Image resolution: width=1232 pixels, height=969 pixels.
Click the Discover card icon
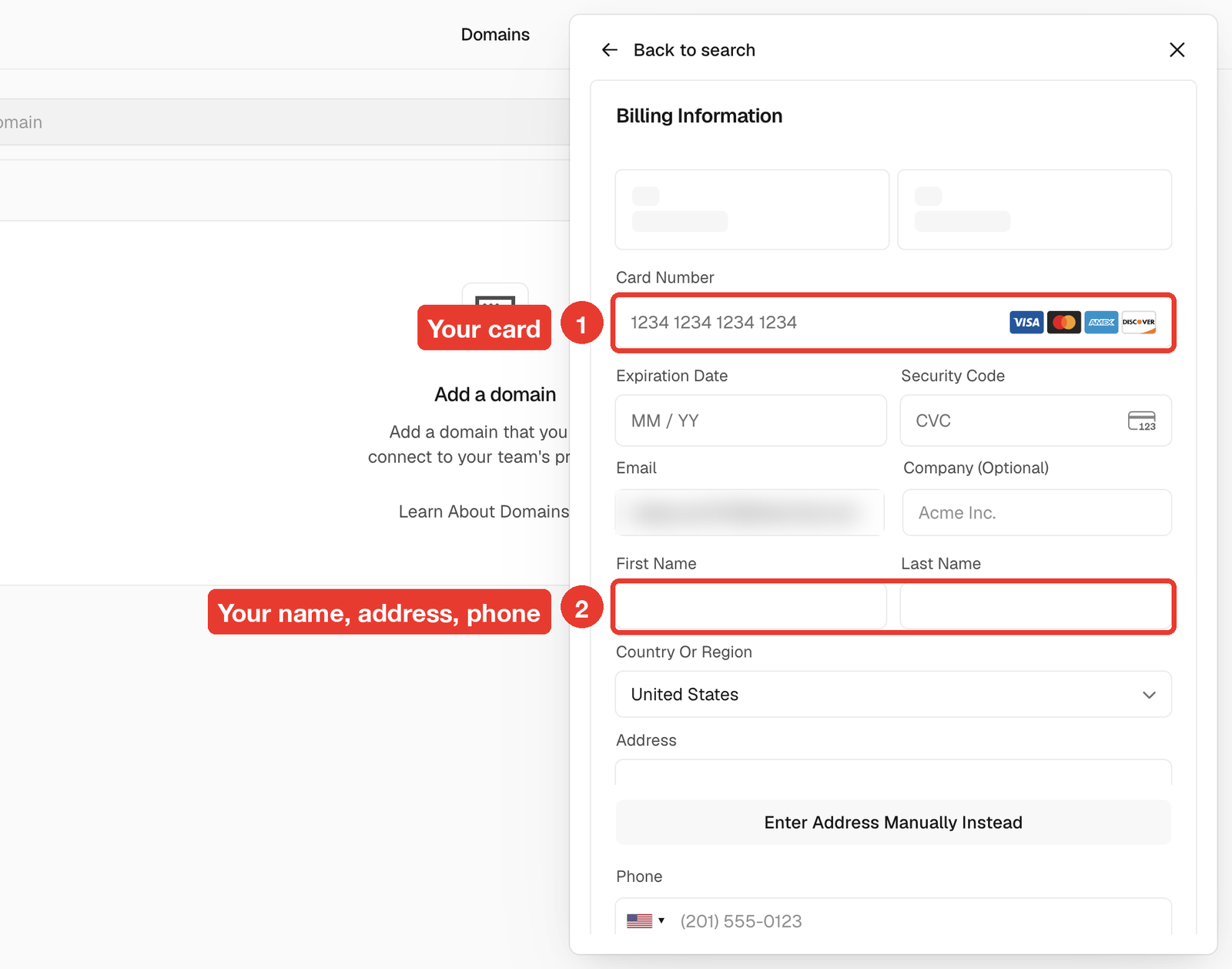[1139, 322]
